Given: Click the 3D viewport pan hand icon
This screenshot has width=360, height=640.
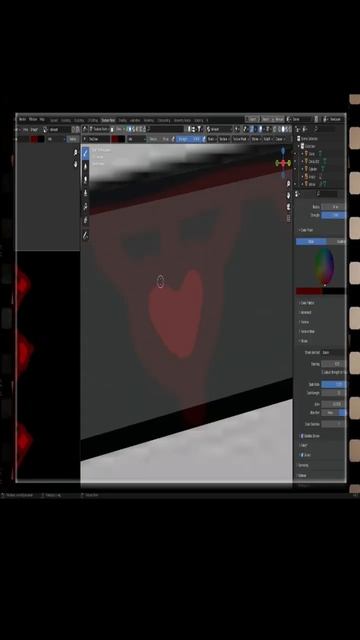Looking at the screenshot, I should 289,196.
